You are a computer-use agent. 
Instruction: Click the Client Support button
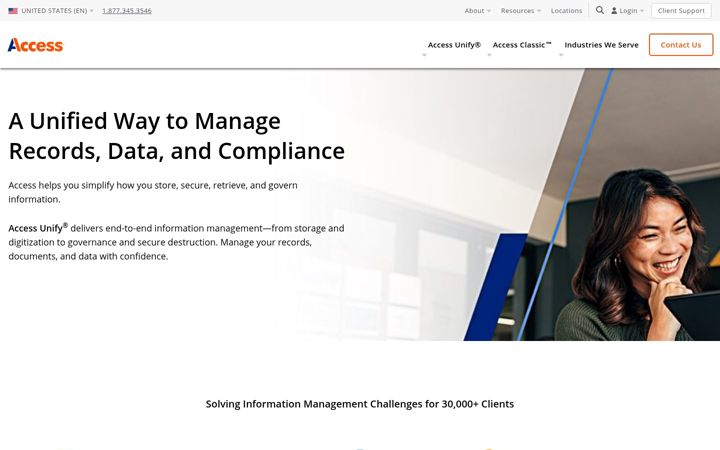[681, 11]
